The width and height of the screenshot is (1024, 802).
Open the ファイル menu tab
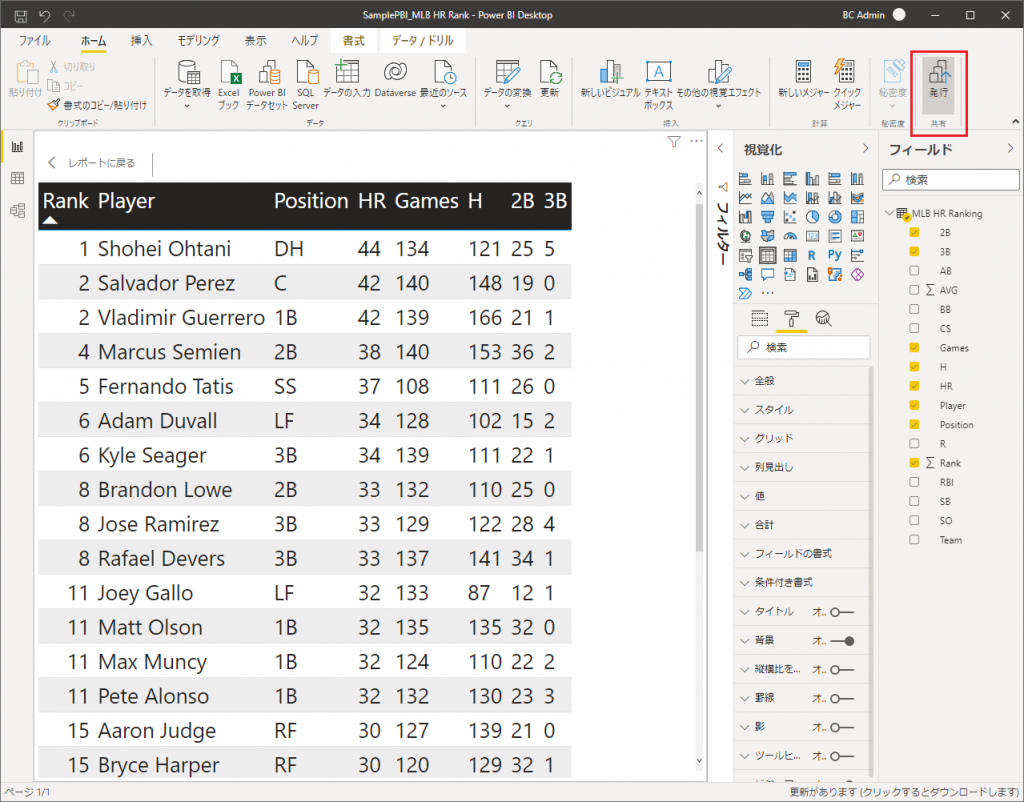pyautogui.click(x=35, y=40)
